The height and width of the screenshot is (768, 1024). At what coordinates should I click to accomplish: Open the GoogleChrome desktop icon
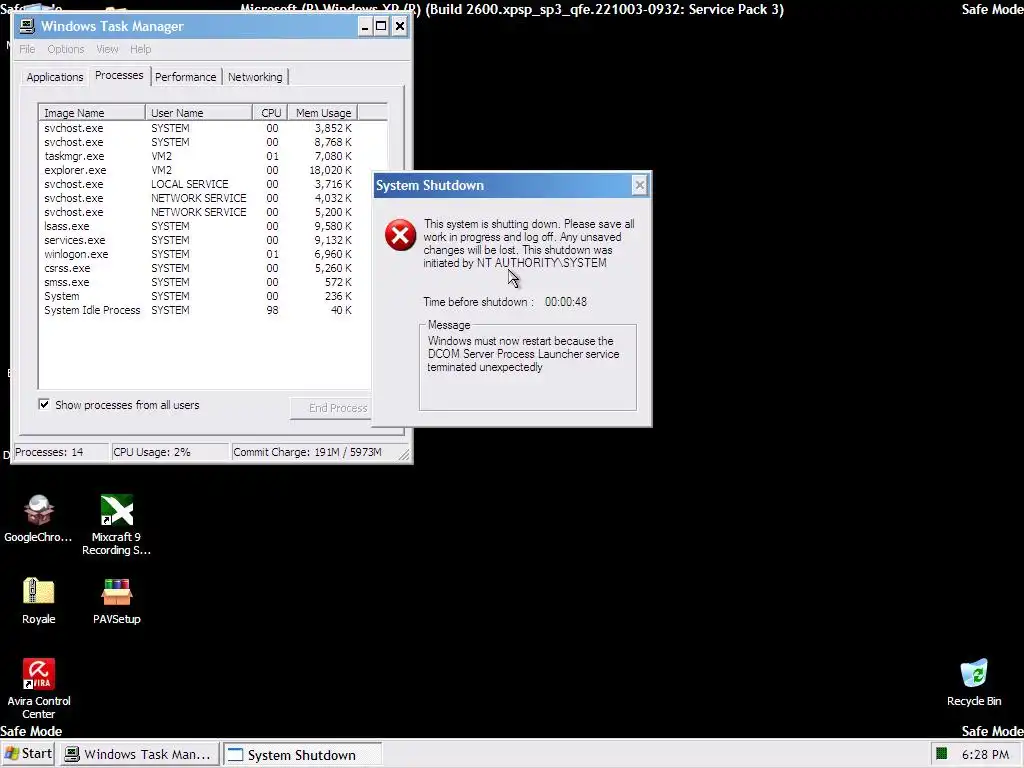39,519
